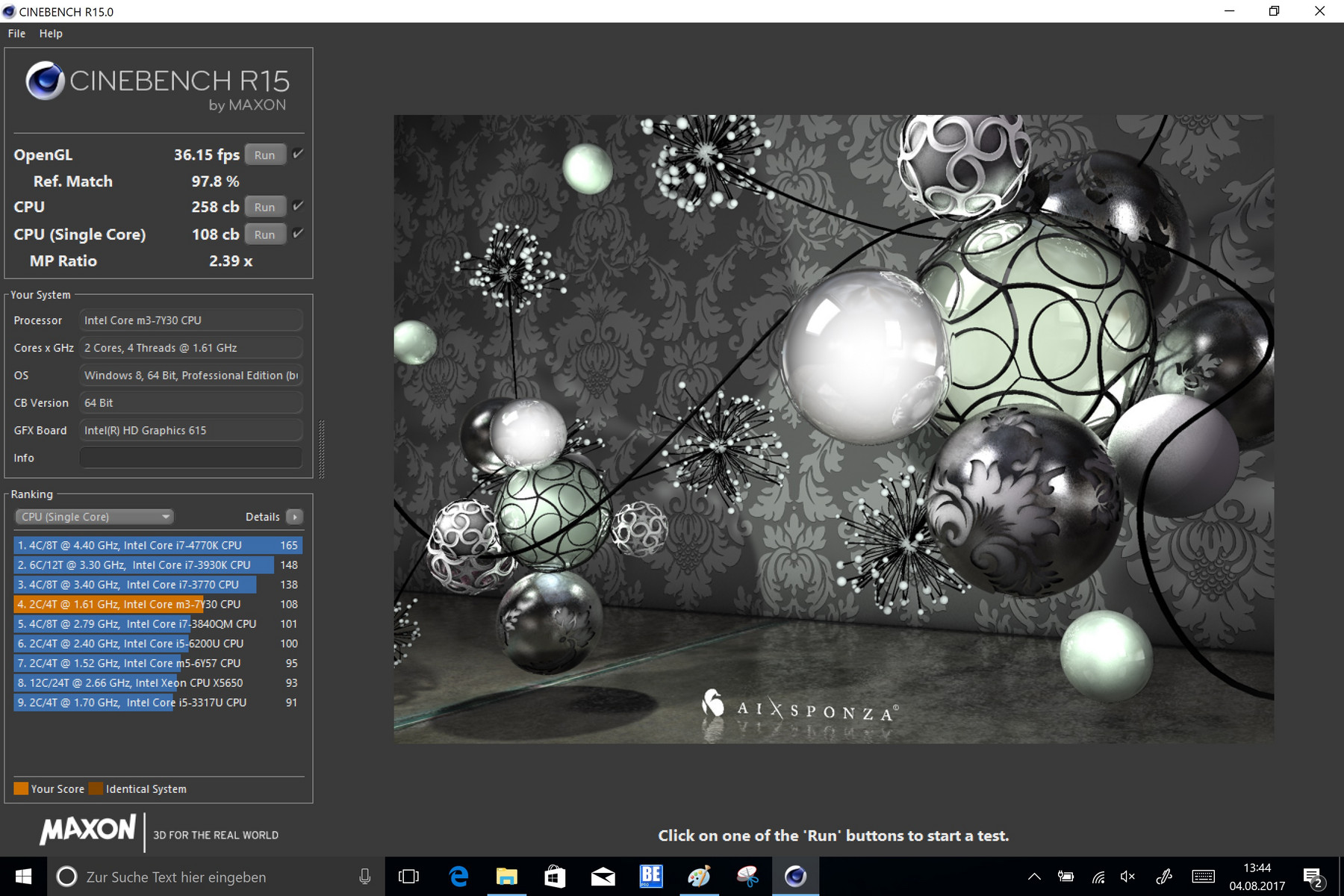Viewport: 1344px width, 896px height.
Task: Toggle the OpenGL test checkbox
Action: coord(298,154)
